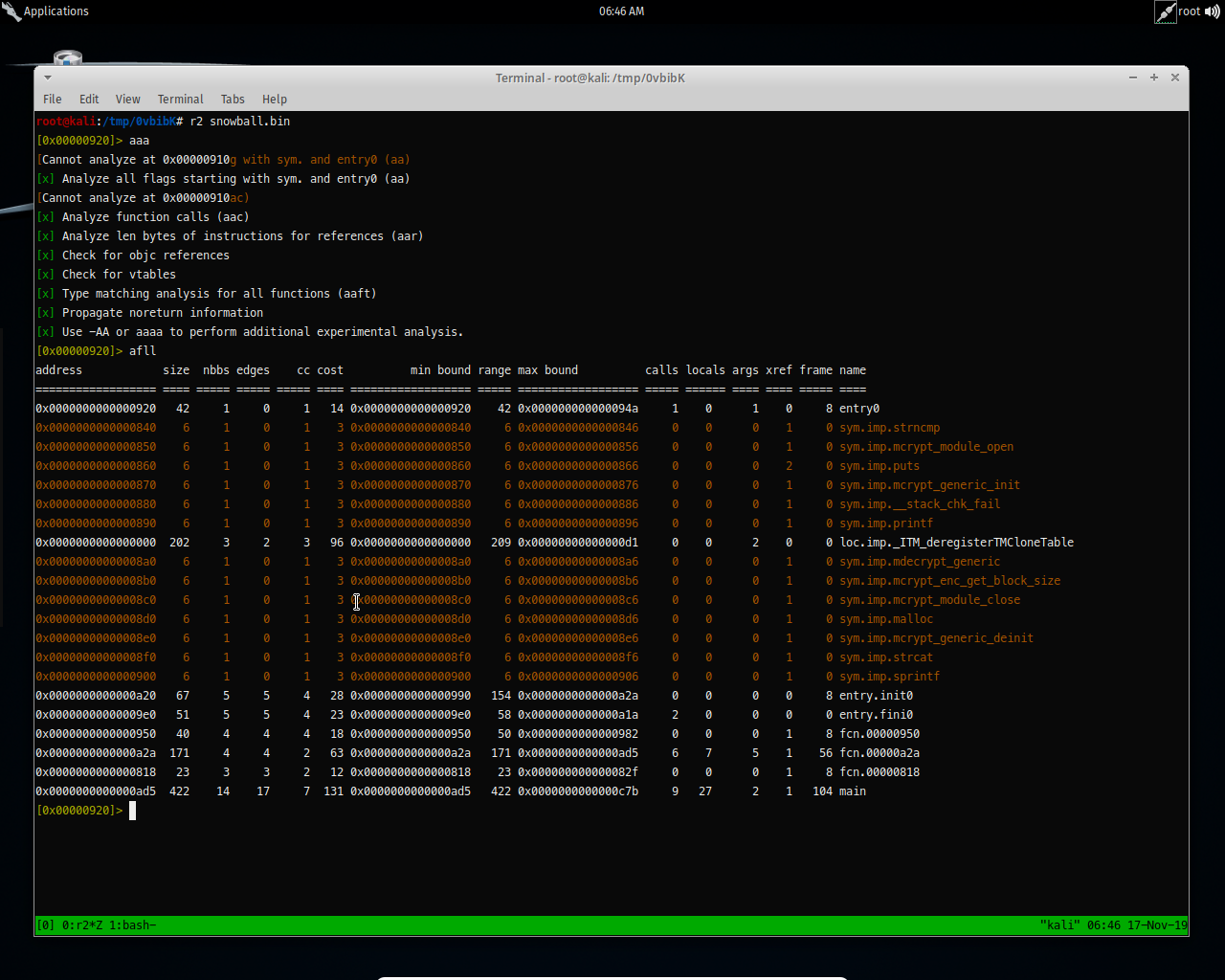Open the Edit menu

coord(89,100)
